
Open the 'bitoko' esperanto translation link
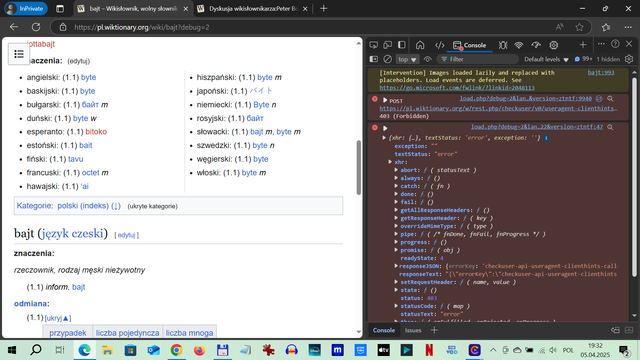(x=96, y=132)
